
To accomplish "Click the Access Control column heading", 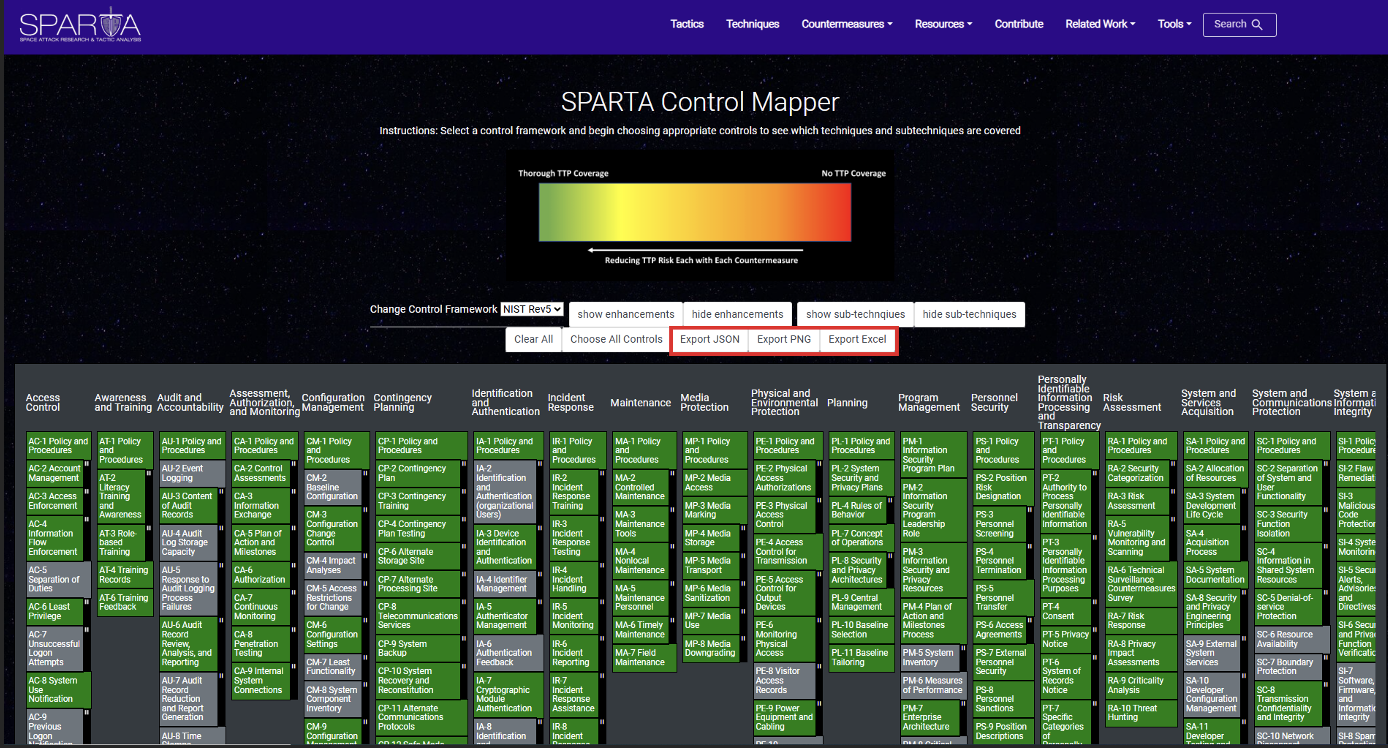I will point(43,402).
